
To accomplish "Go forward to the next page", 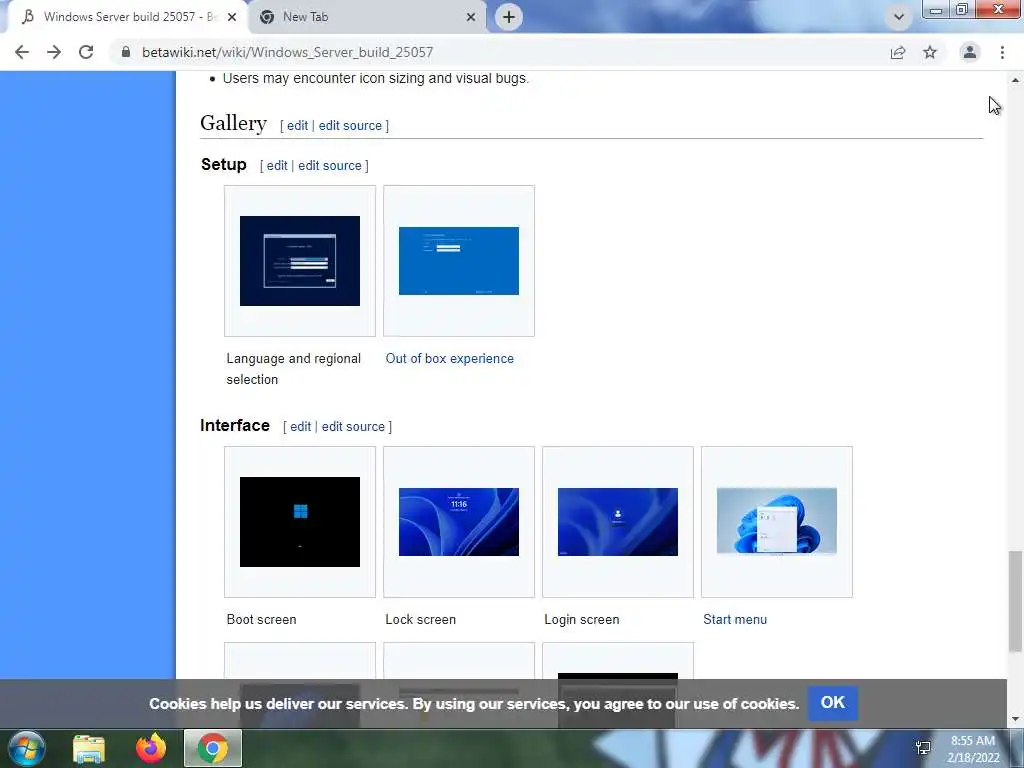I will [x=54, y=52].
